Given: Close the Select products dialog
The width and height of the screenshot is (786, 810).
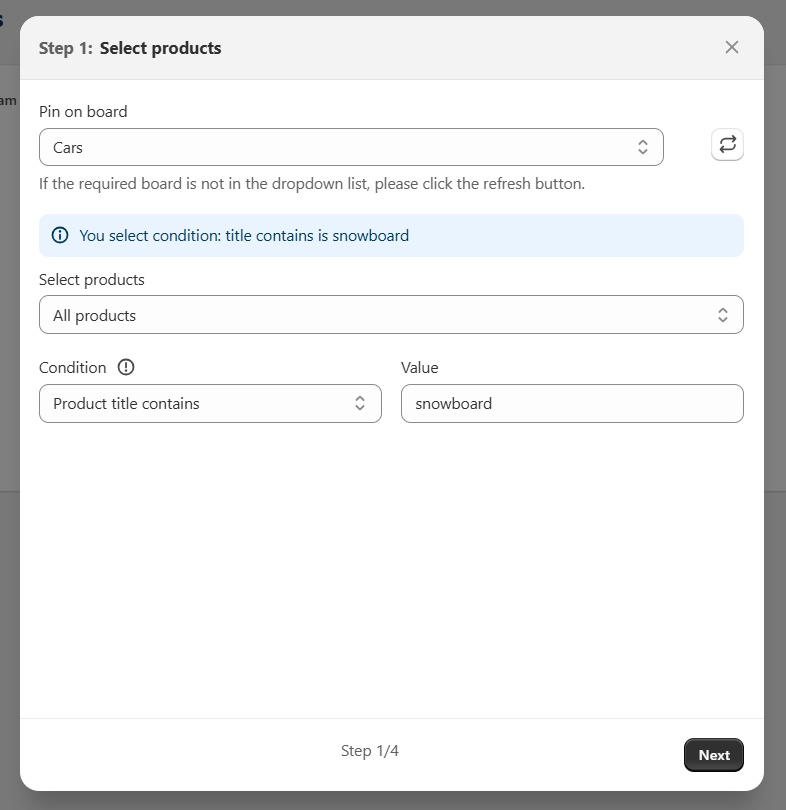Looking at the screenshot, I should [x=732, y=47].
